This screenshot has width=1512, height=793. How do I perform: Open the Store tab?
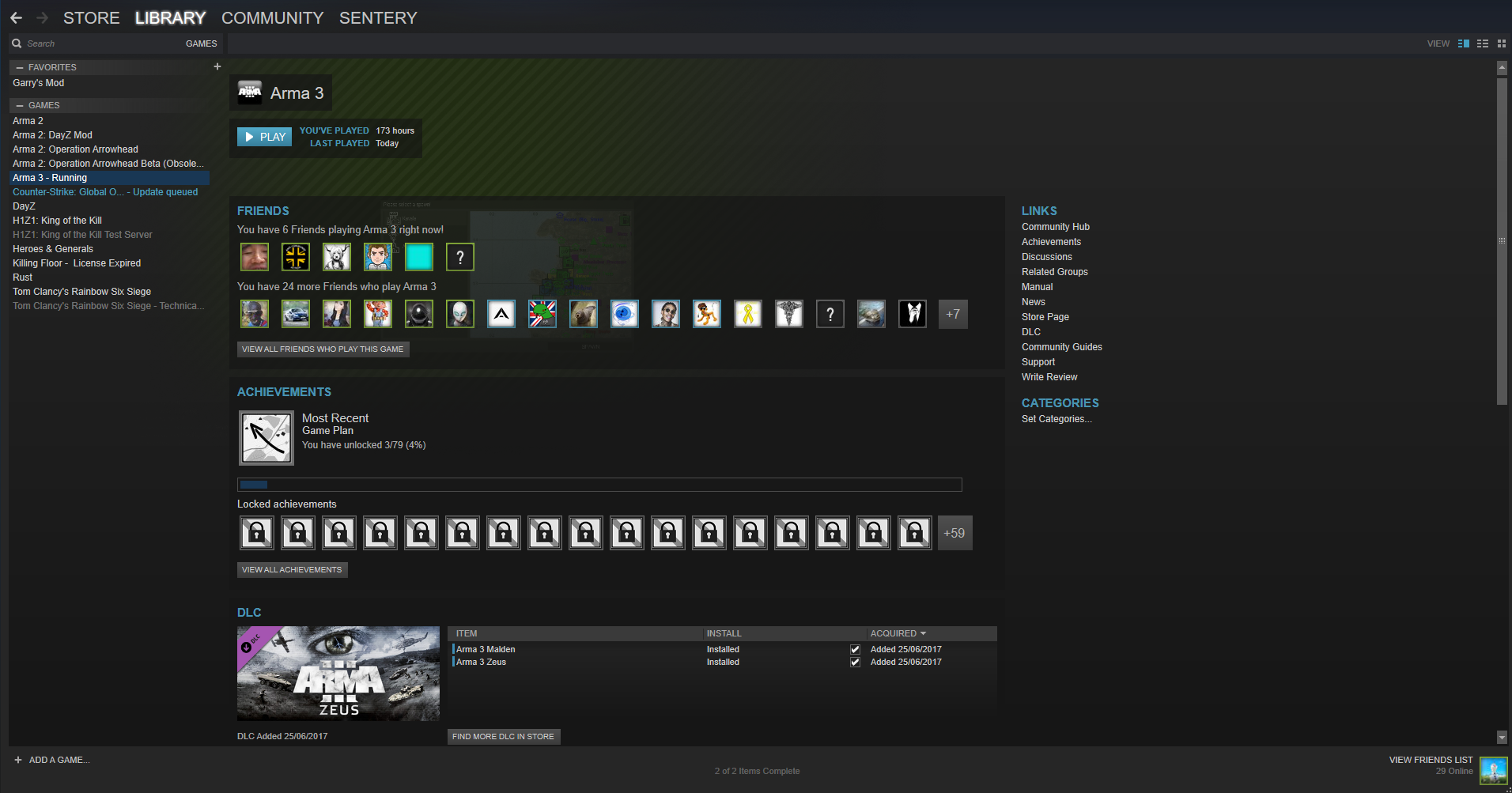click(x=92, y=17)
